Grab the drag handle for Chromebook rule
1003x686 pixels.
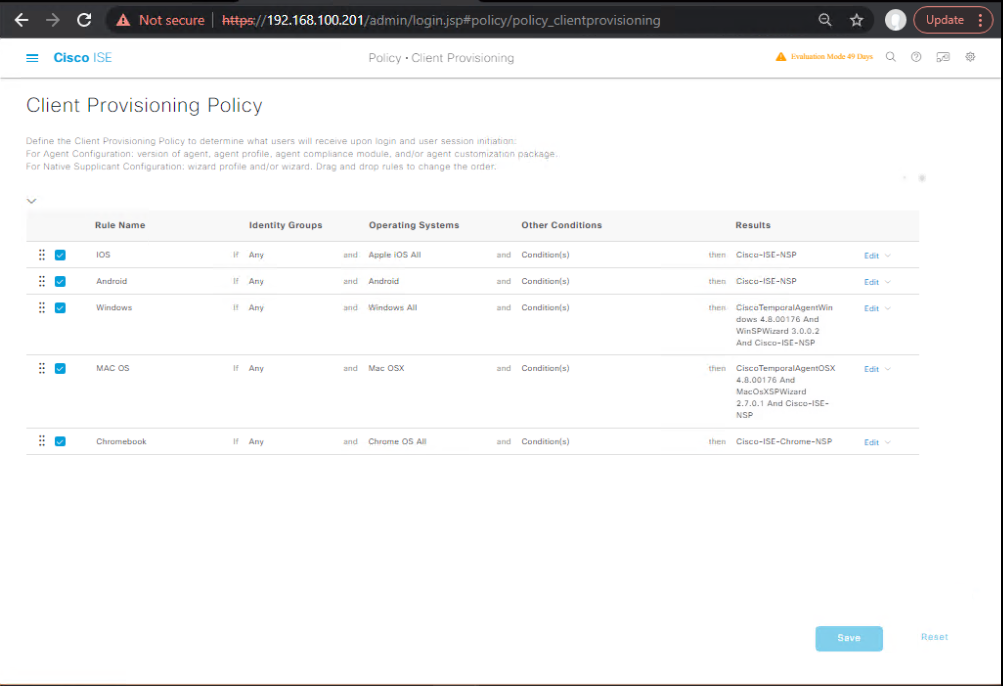(42, 441)
